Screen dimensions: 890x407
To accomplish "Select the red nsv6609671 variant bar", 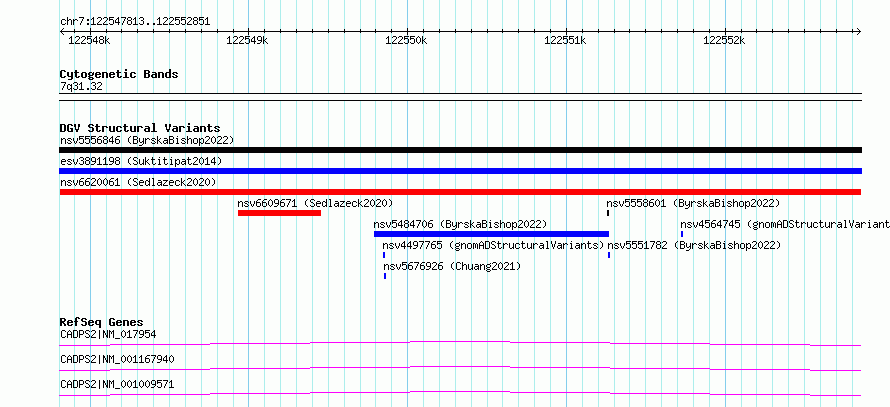I will point(279,213).
